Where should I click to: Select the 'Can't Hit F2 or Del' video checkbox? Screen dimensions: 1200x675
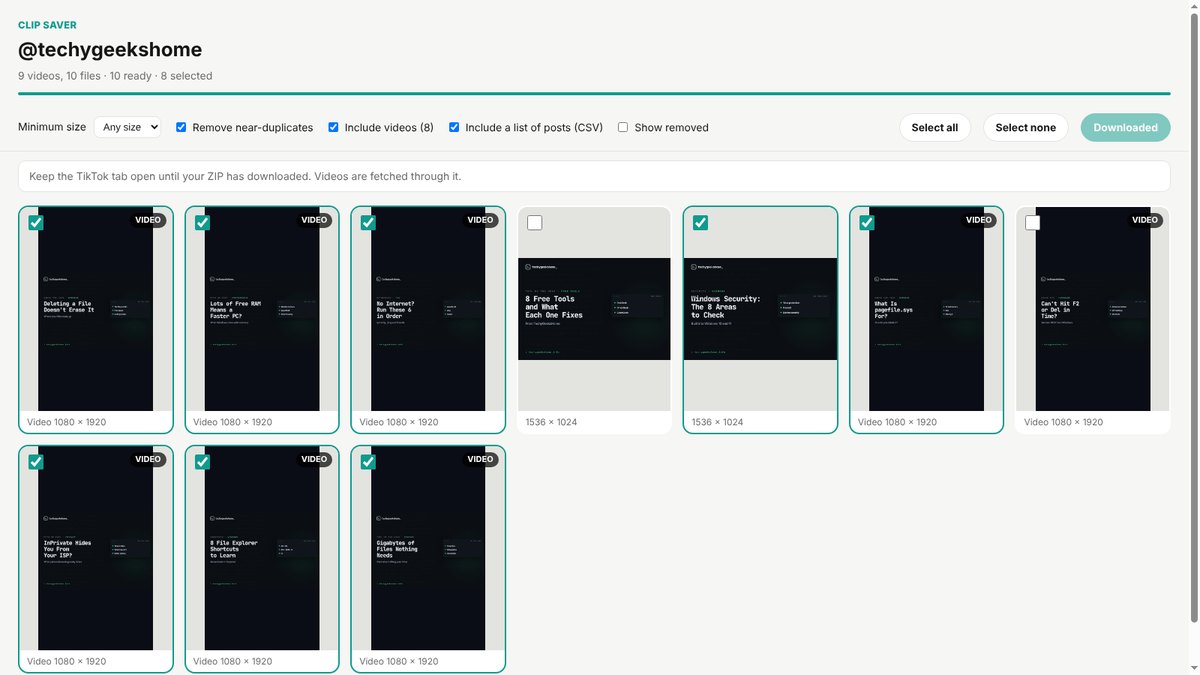1033,223
